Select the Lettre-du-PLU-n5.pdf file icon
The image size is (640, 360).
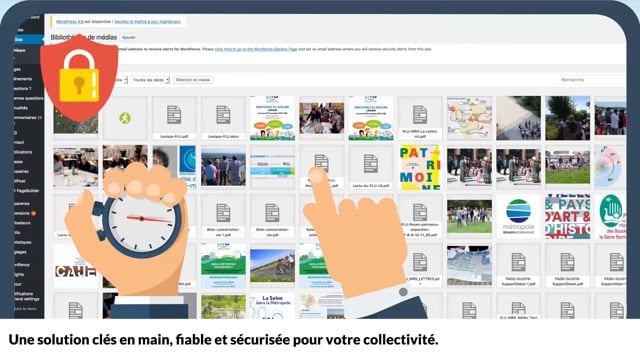(x=371, y=164)
